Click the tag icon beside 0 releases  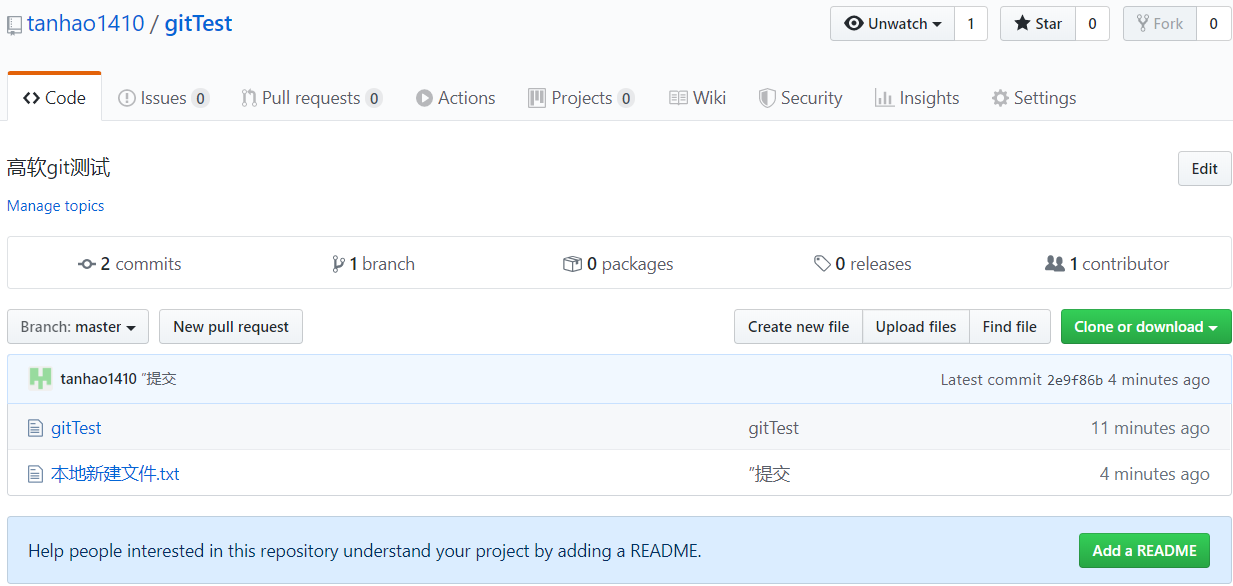point(822,264)
